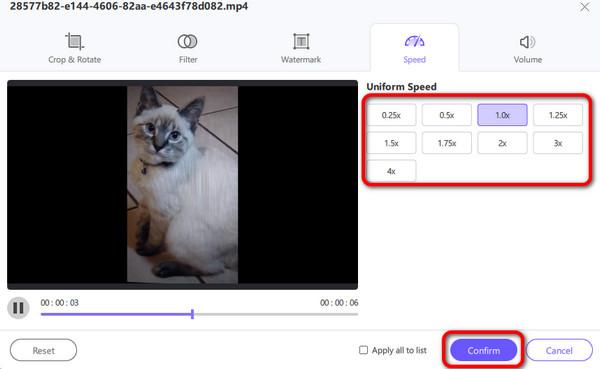Click the speaker volume icon
The image size is (600, 369).
[527, 42]
